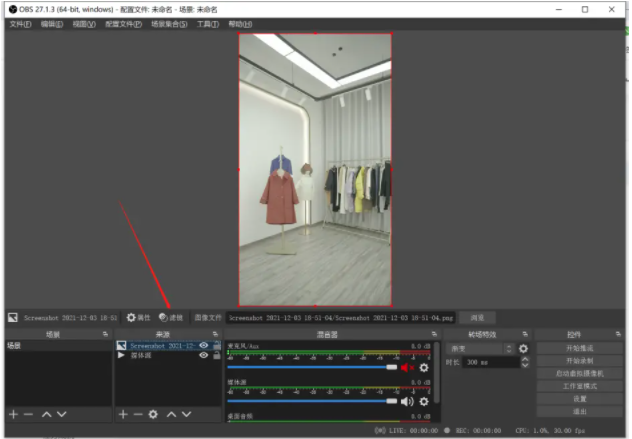Select Screenshot 2021-12- source row

click(168, 345)
